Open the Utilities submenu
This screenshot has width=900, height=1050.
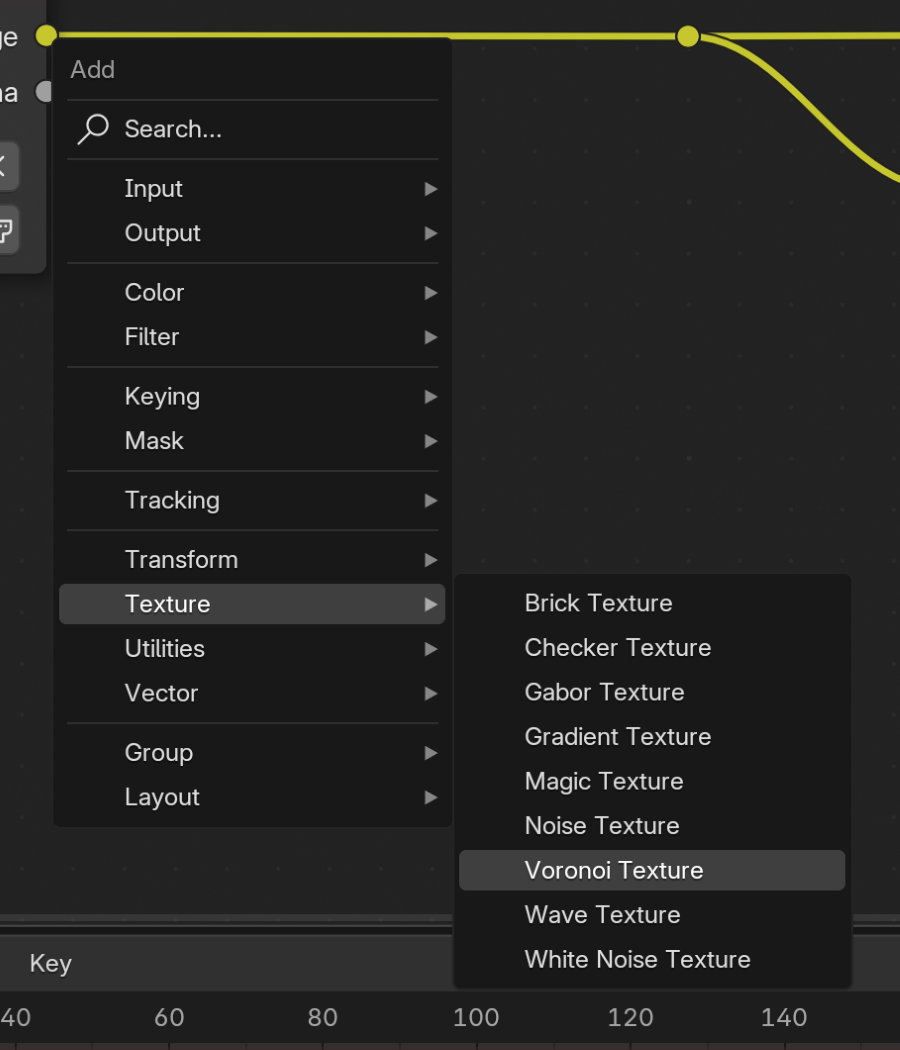click(x=252, y=649)
